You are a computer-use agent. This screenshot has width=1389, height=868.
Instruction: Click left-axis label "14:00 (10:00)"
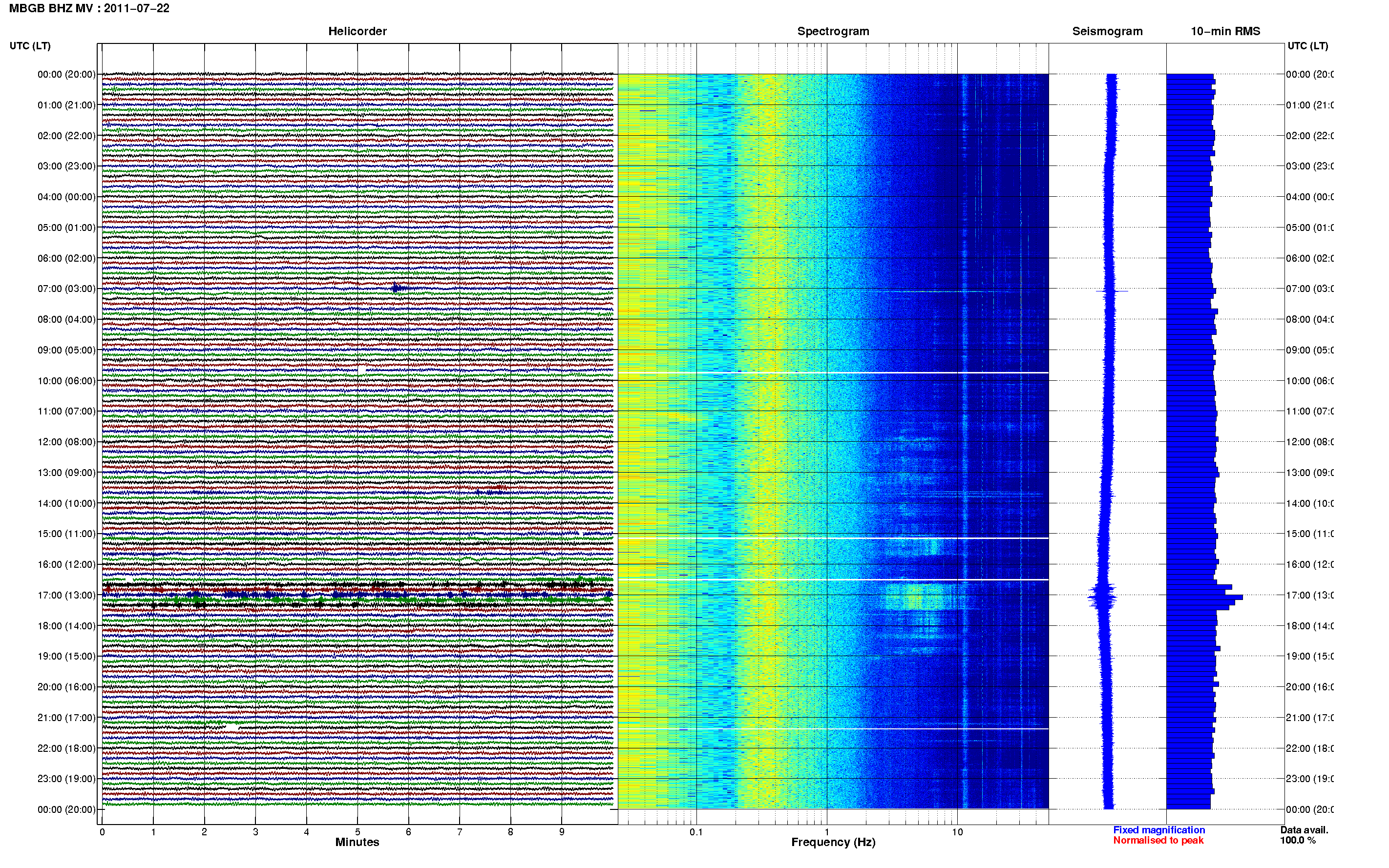pyautogui.click(x=66, y=503)
